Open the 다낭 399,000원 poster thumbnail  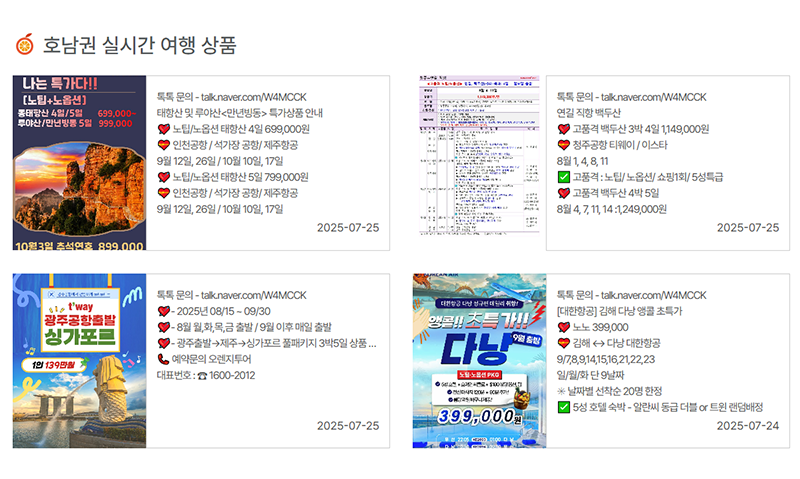pos(479,361)
